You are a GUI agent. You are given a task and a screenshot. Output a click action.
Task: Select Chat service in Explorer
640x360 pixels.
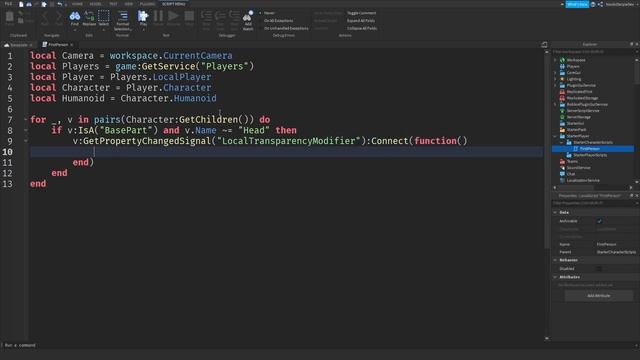pos(570,174)
